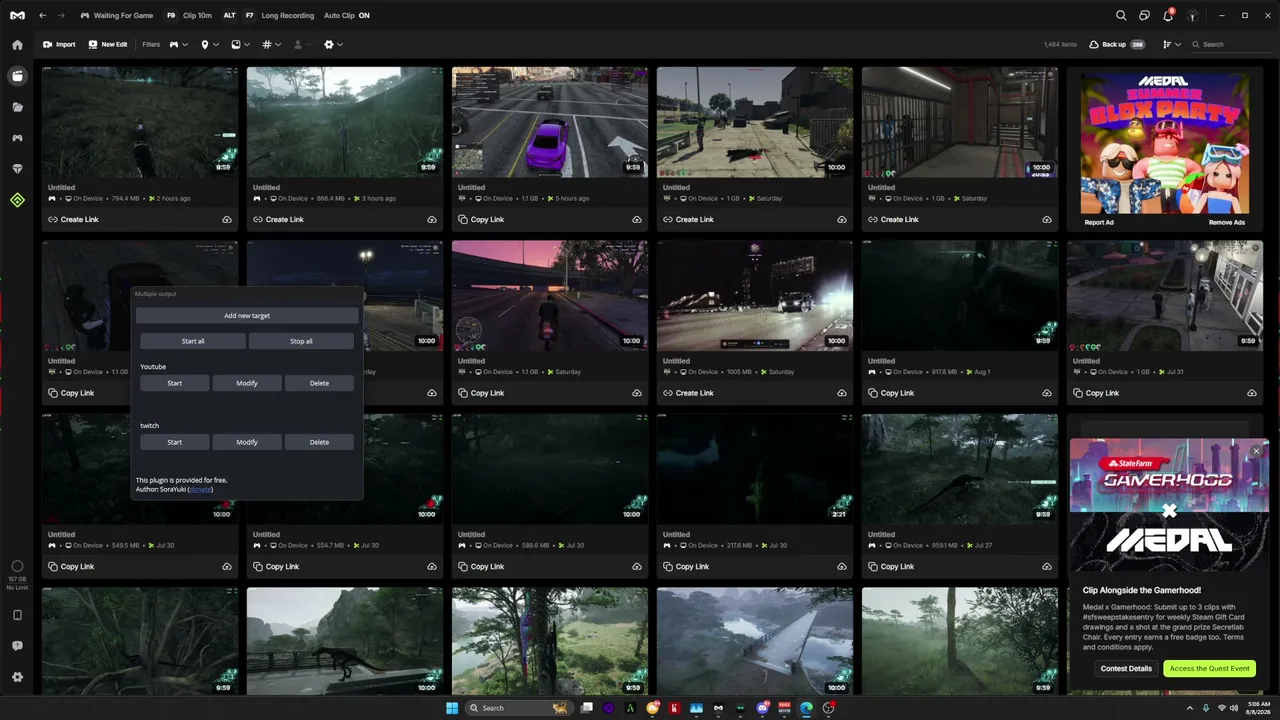The width and height of the screenshot is (1280, 720).
Task: Open the settings gear in the sidebar
Action: point(17,677)
